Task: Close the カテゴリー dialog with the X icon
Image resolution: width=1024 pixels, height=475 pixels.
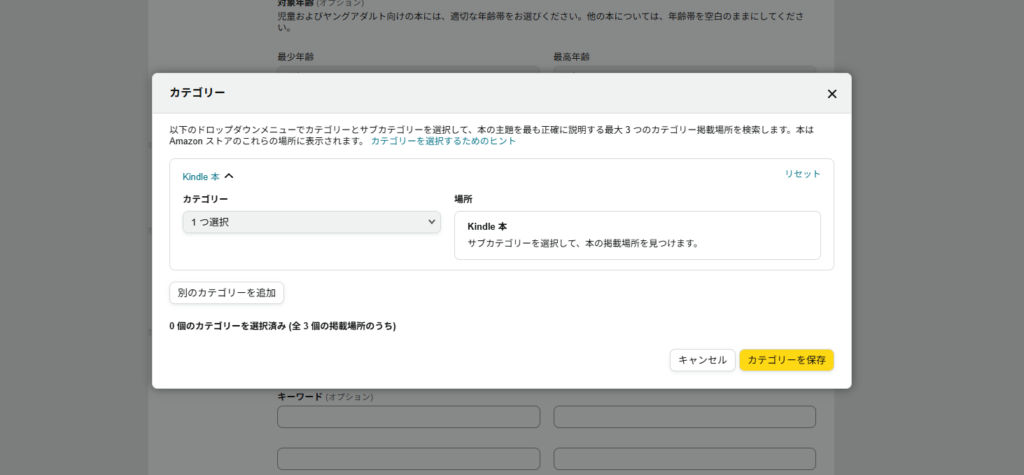Action: (831, 94)
